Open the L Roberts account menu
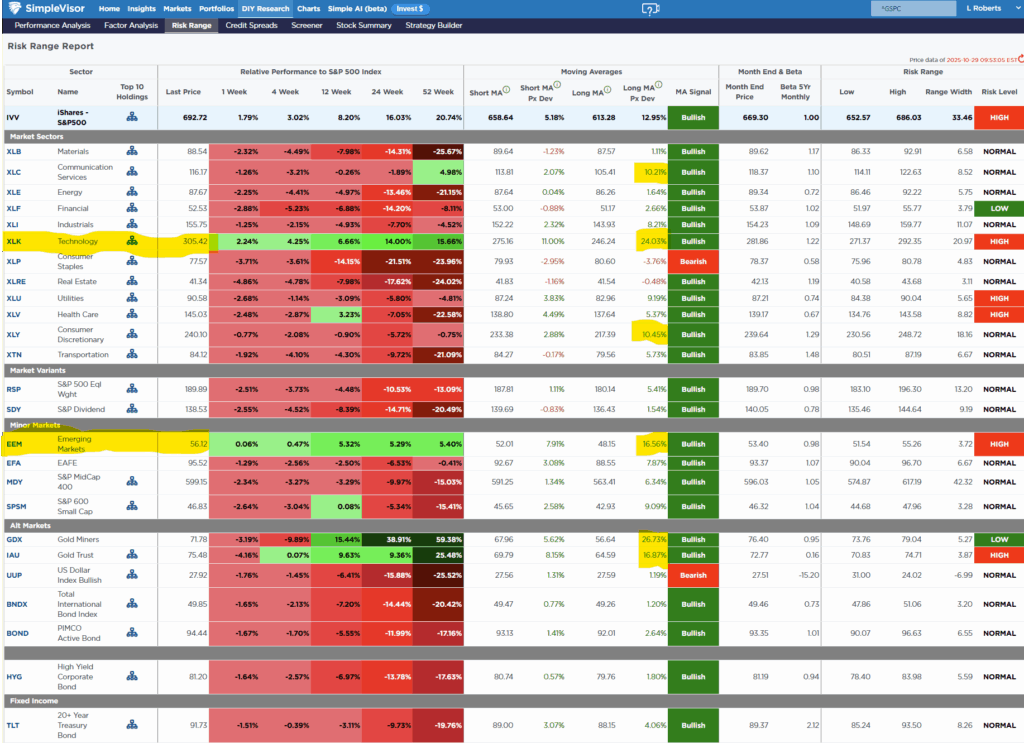 983,9
